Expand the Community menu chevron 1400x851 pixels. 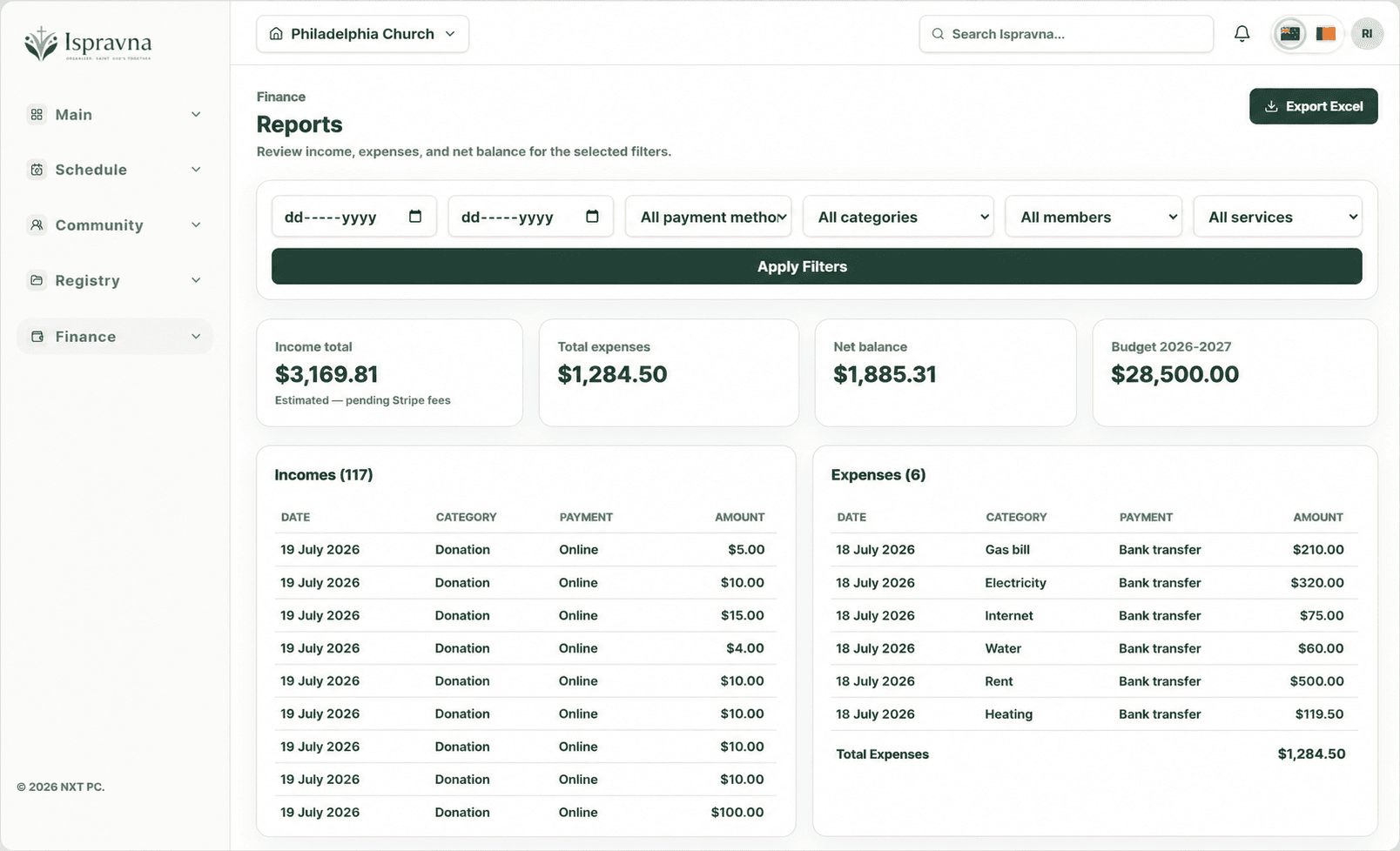[x=196, y=224]
